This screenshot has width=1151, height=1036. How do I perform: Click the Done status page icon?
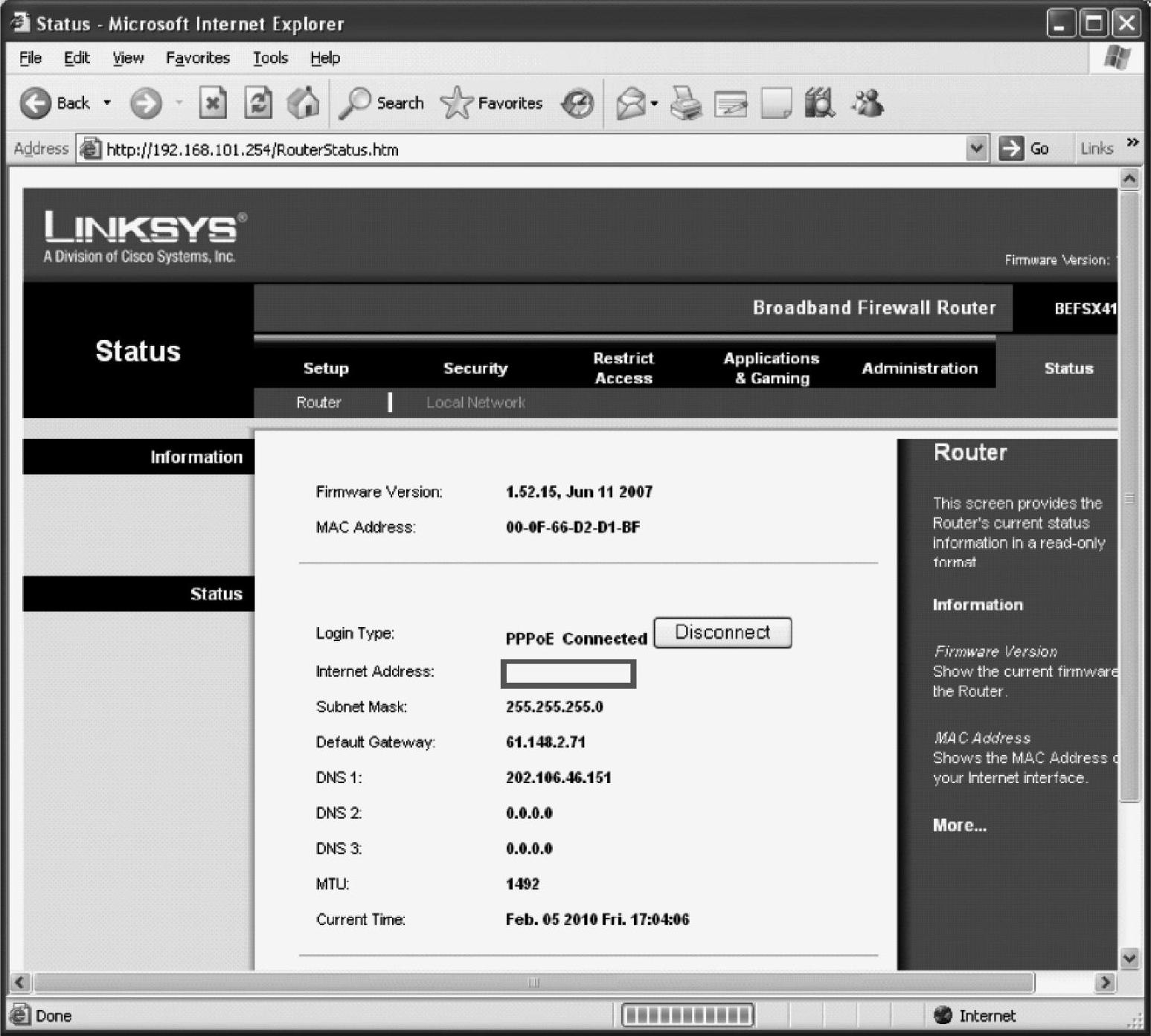pos(20,1014)
